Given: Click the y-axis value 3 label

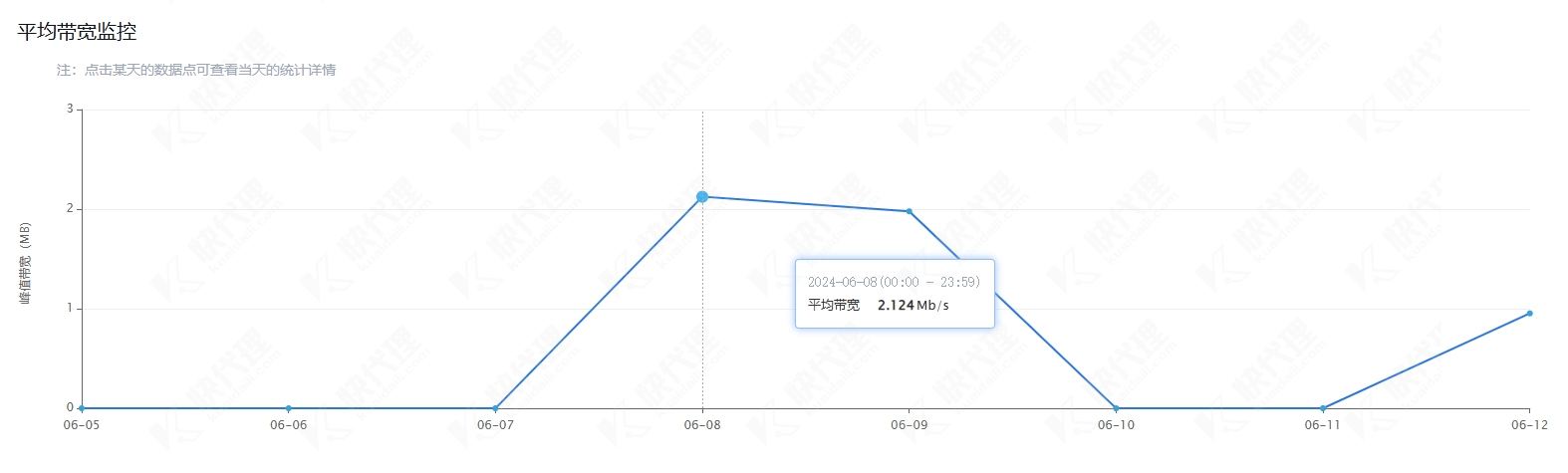Looking at the screenshot, I should tap(70, 109).
